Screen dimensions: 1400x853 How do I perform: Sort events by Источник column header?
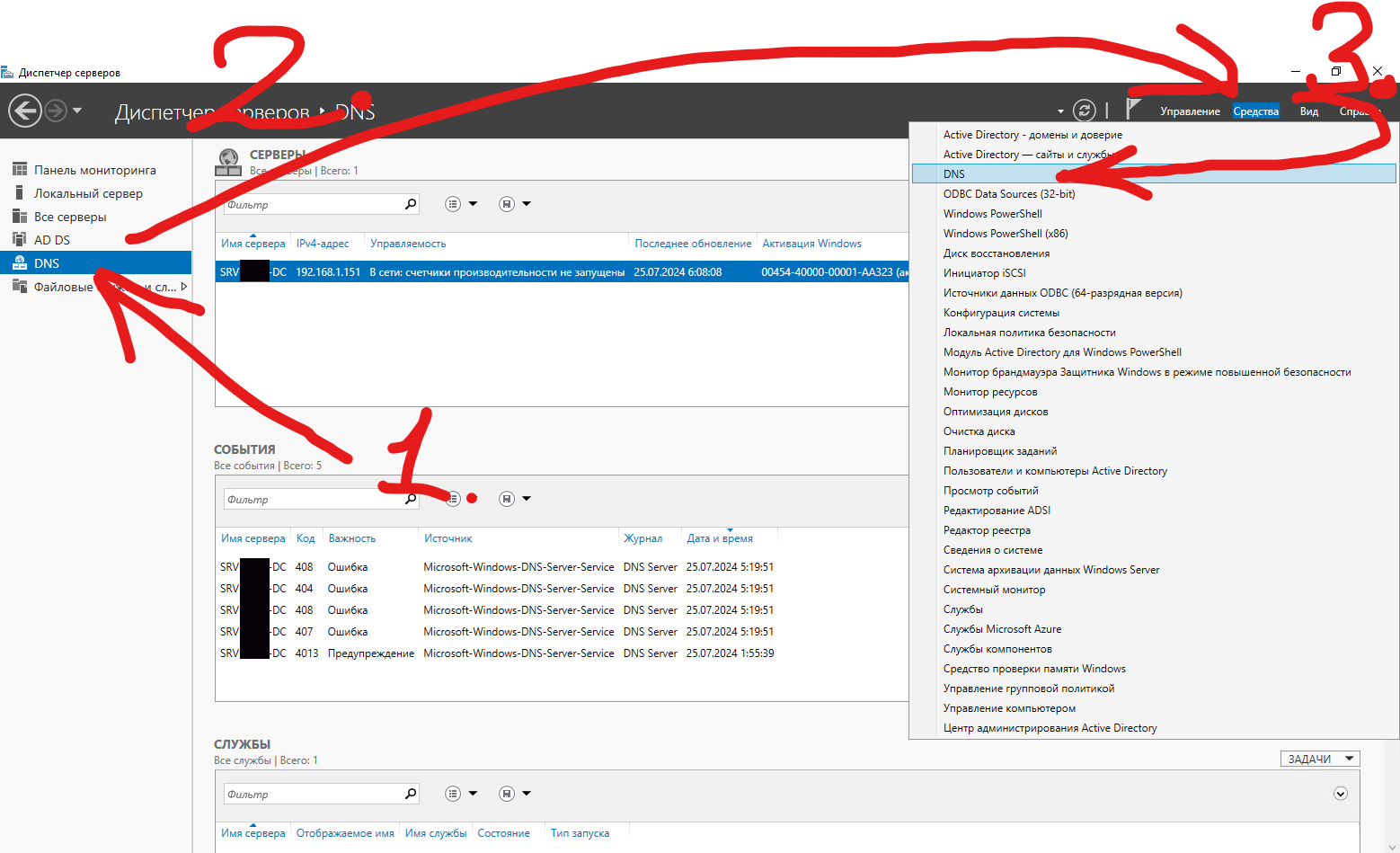pos(448,538)
